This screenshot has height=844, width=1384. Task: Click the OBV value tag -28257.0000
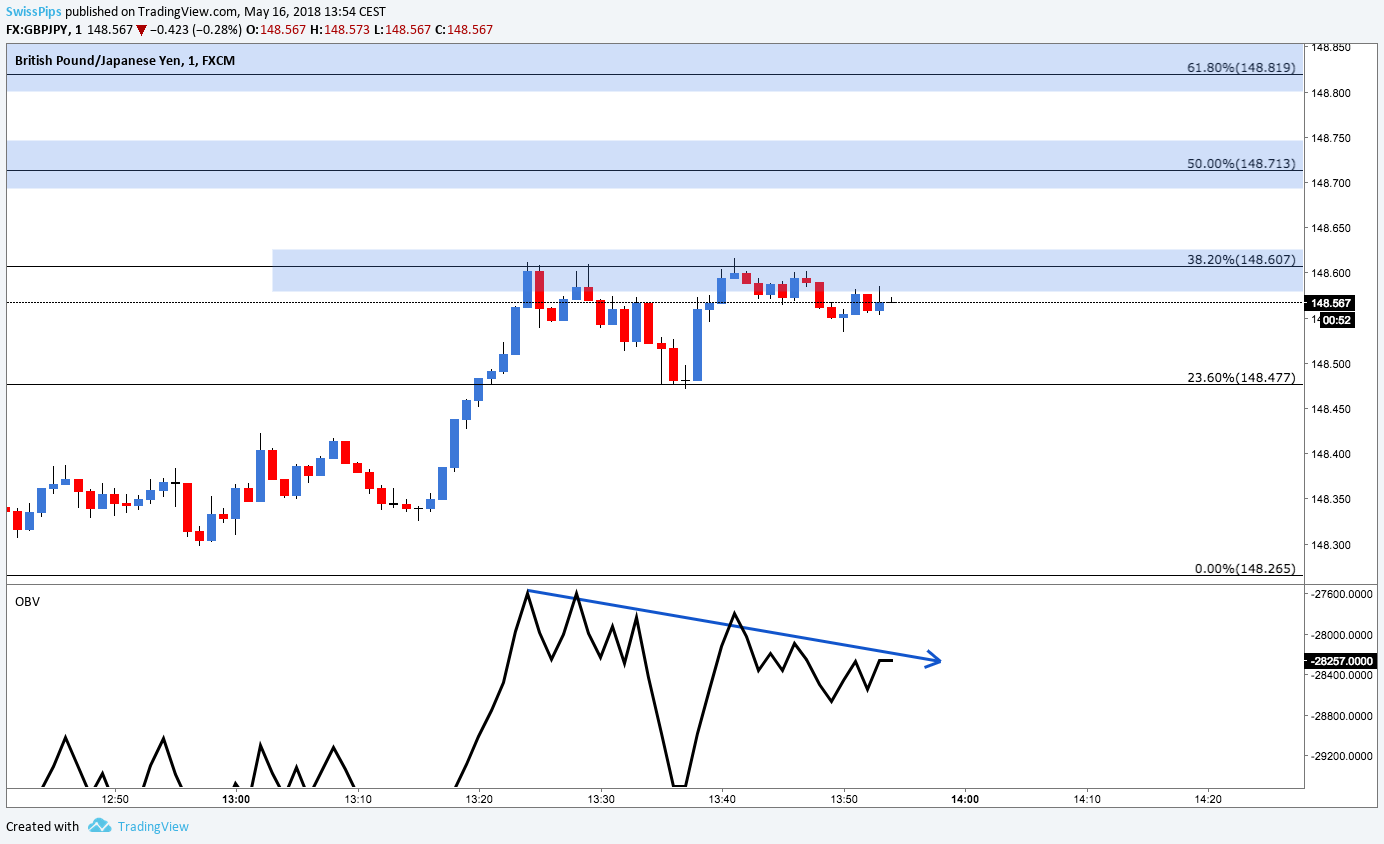pos(1341,661)
